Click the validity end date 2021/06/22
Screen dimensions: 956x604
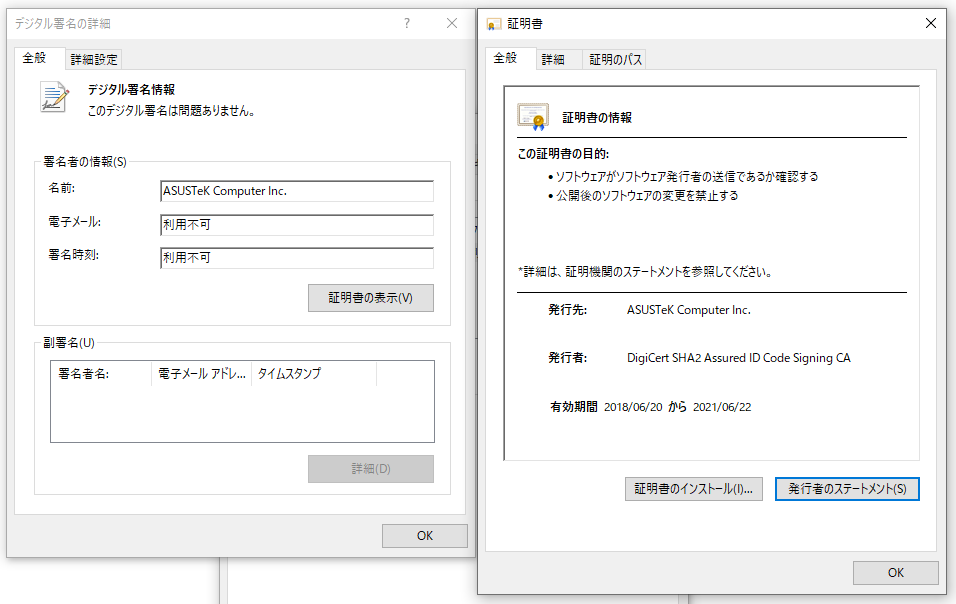coord(722,407)
